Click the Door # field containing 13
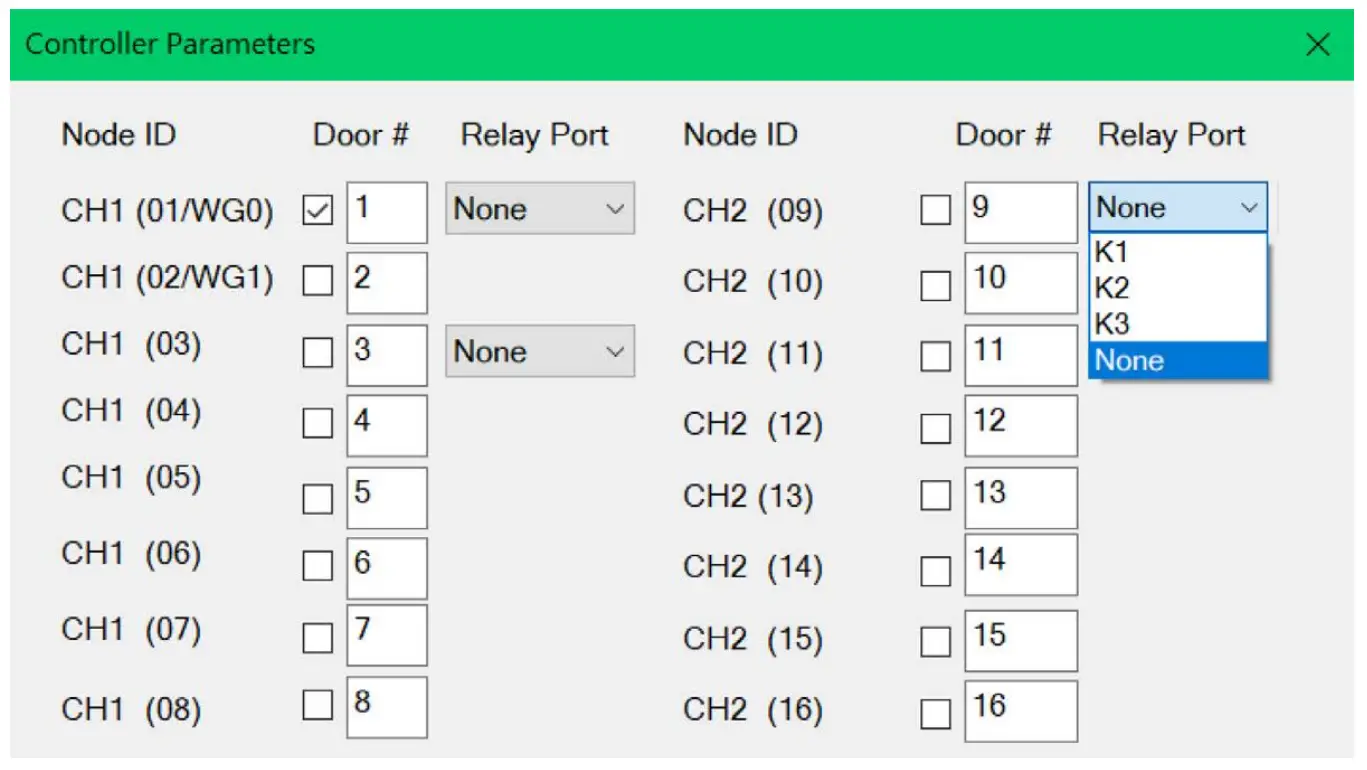This screenshot has height=770, width=1367. pos(1020,497)
